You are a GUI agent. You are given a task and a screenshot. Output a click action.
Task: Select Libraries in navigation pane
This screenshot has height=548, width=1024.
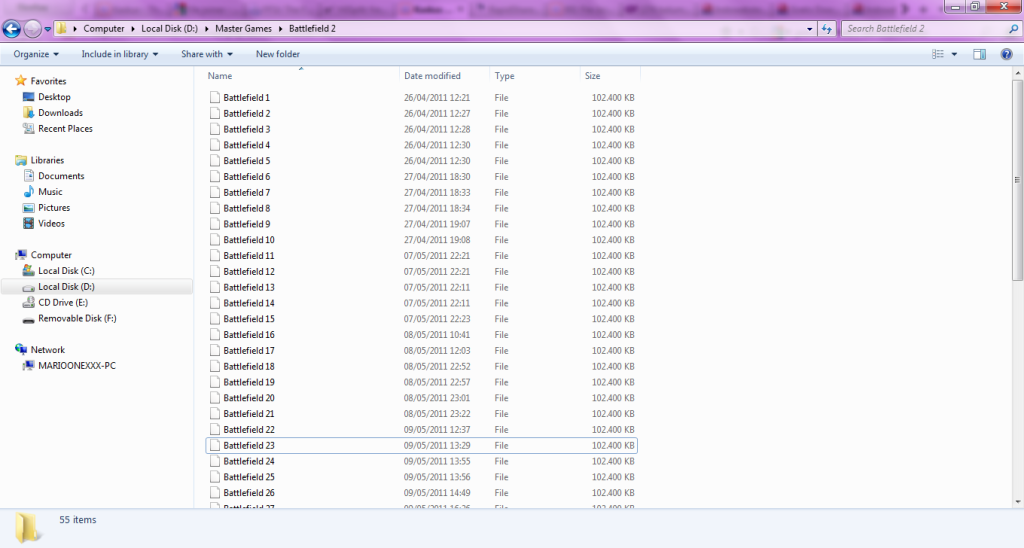47,160
